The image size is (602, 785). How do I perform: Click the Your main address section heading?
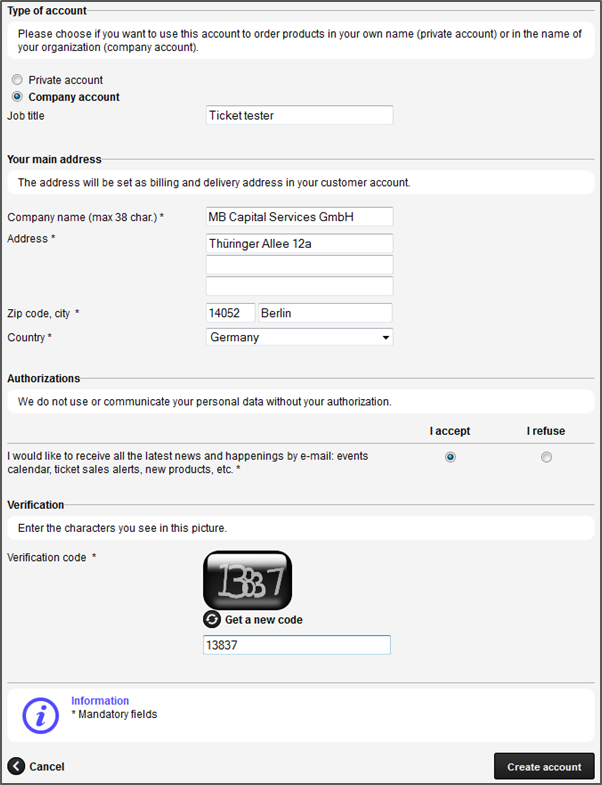tap(54, 159)
